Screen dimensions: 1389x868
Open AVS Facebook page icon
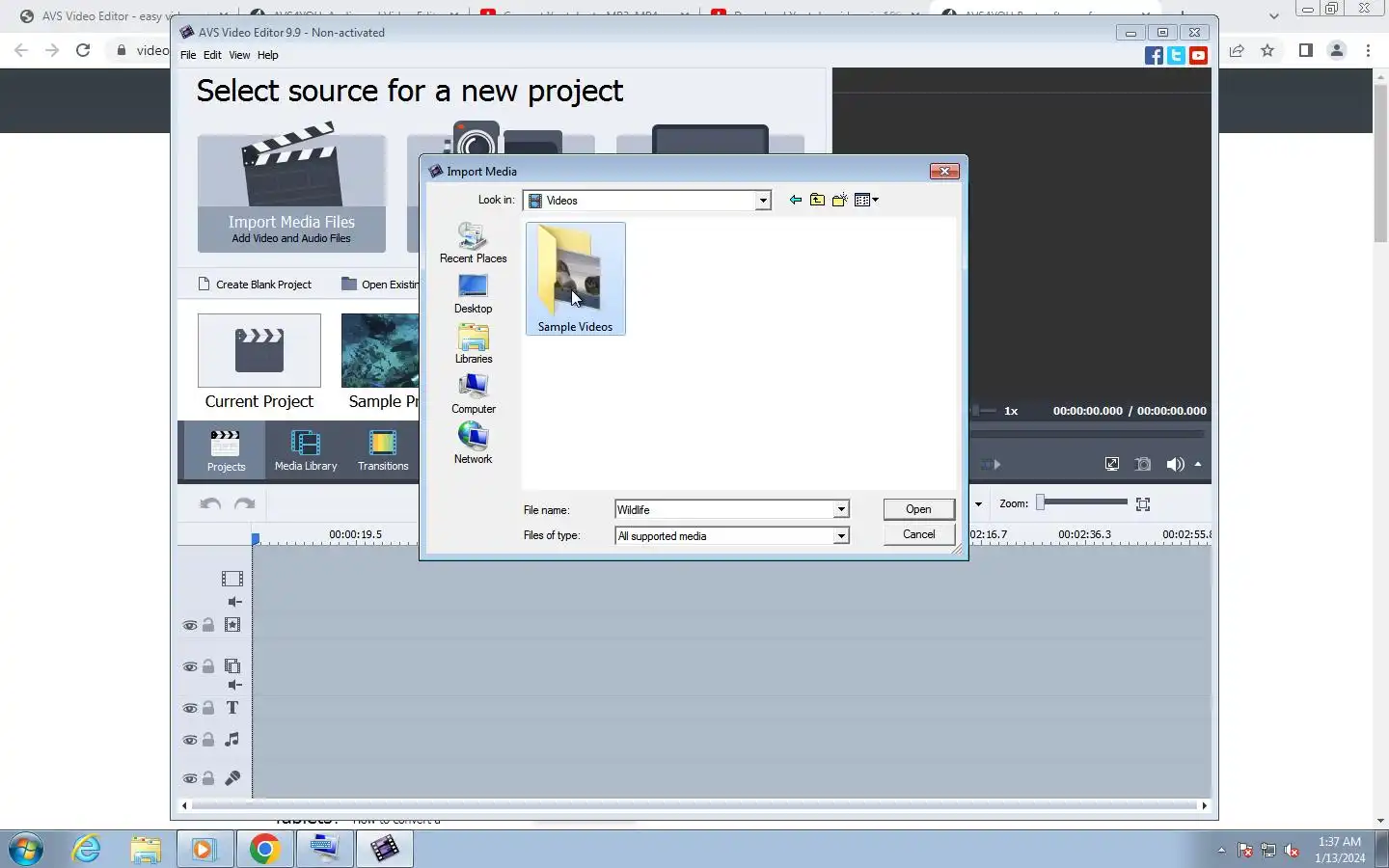[x=1154, y=56]
